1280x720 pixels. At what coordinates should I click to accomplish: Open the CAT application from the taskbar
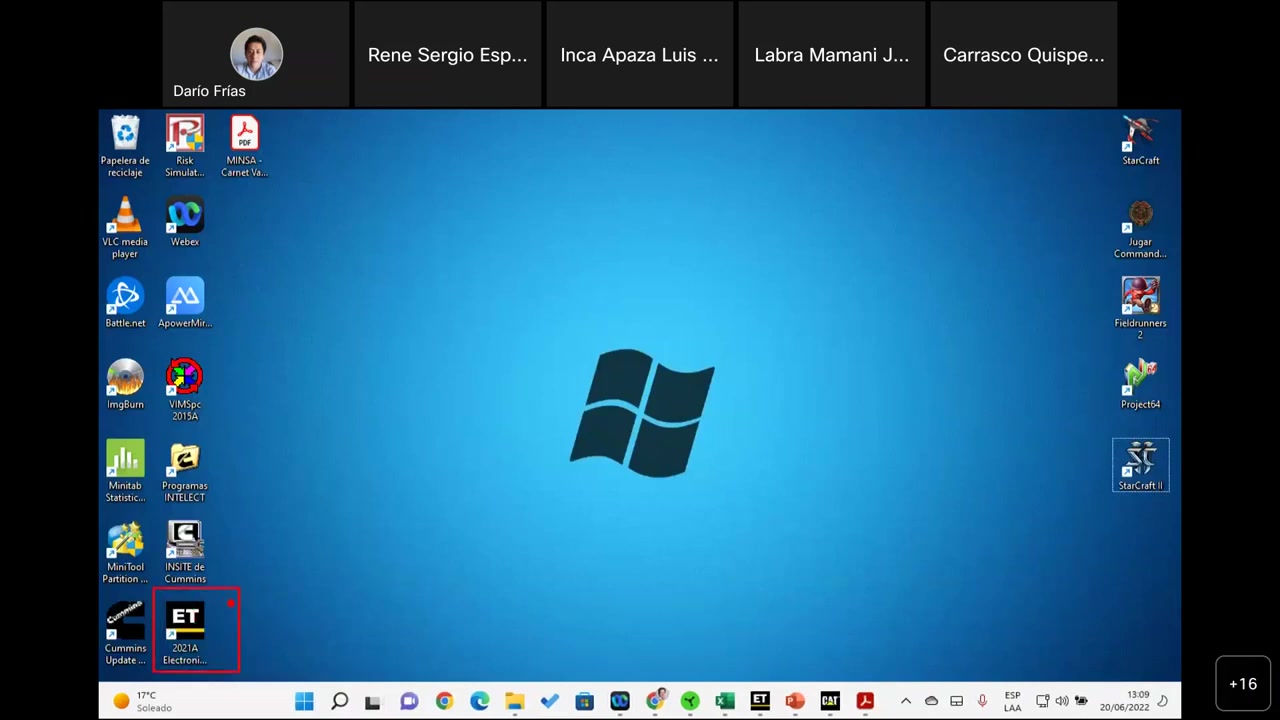point(829,700)
